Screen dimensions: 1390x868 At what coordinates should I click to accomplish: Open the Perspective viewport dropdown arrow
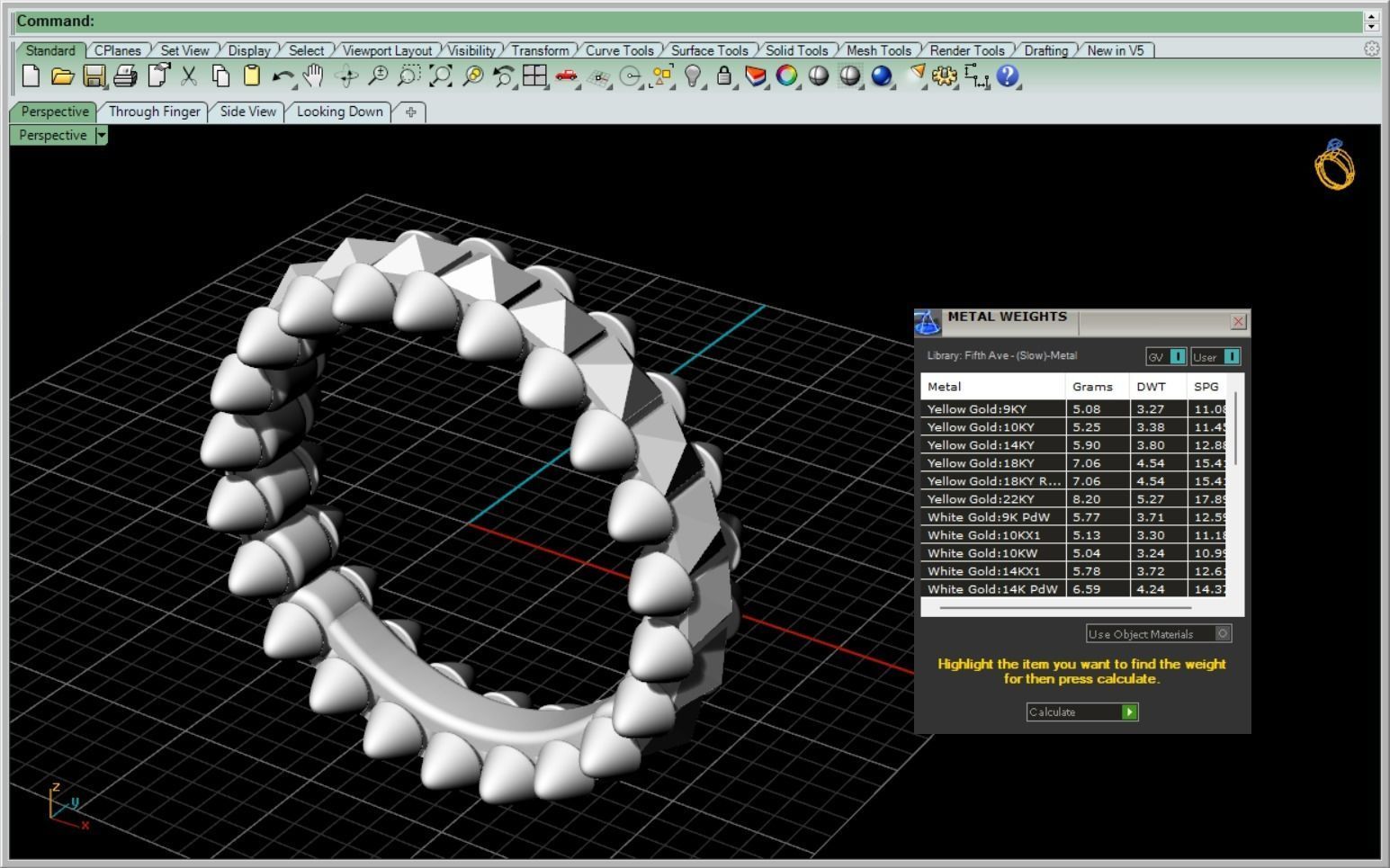102,135
